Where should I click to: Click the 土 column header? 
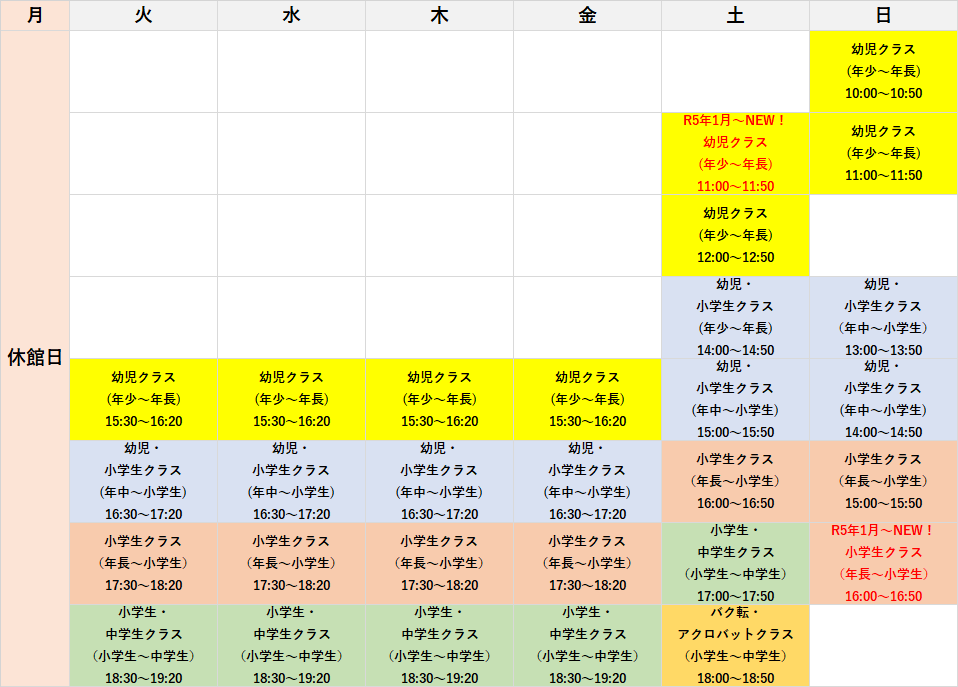(735, 15)
